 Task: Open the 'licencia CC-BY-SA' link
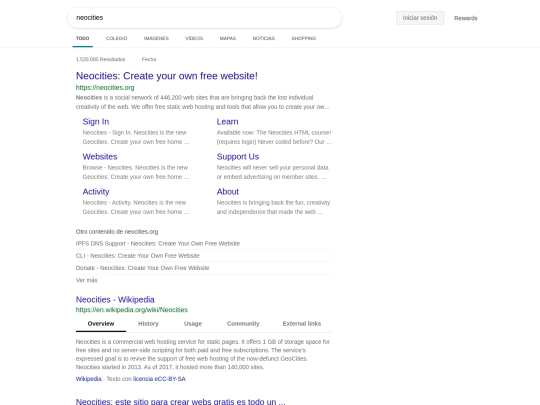point(159,379)
